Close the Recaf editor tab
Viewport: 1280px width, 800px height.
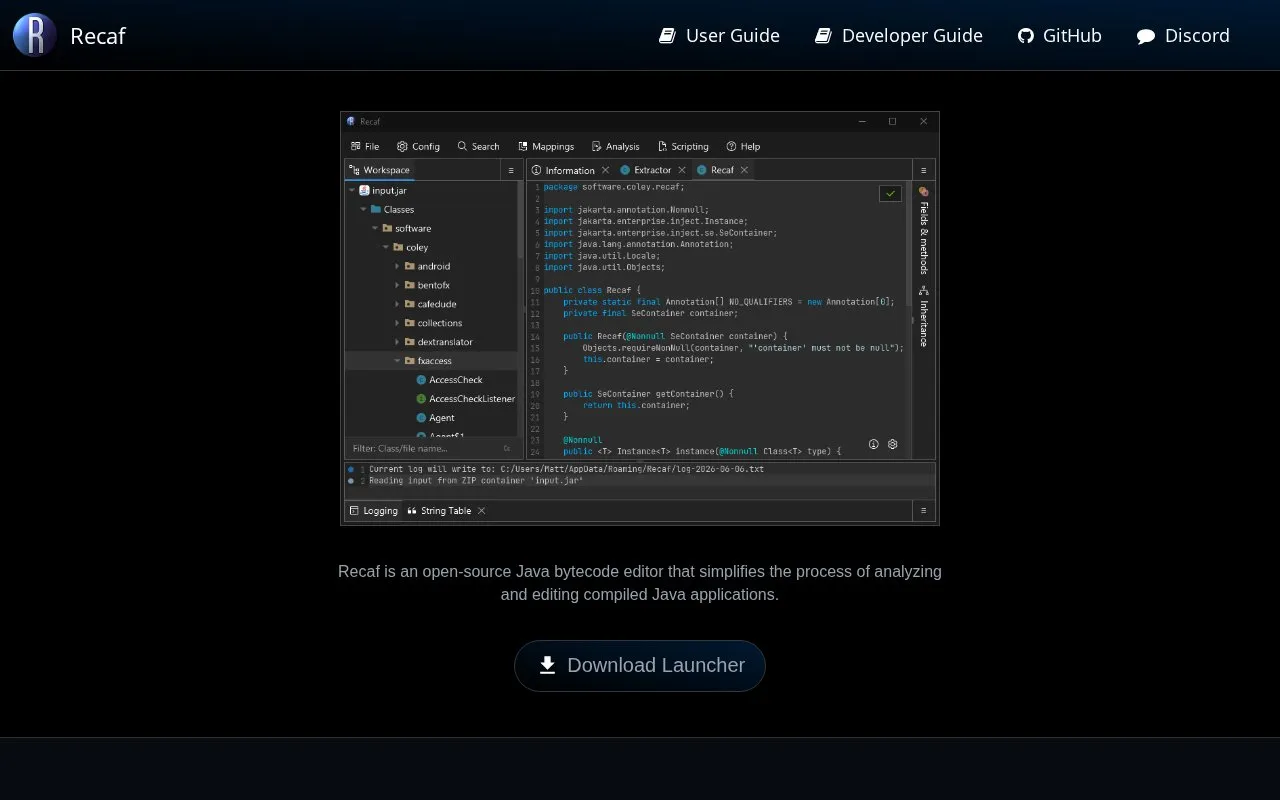[x=743, y=170]
